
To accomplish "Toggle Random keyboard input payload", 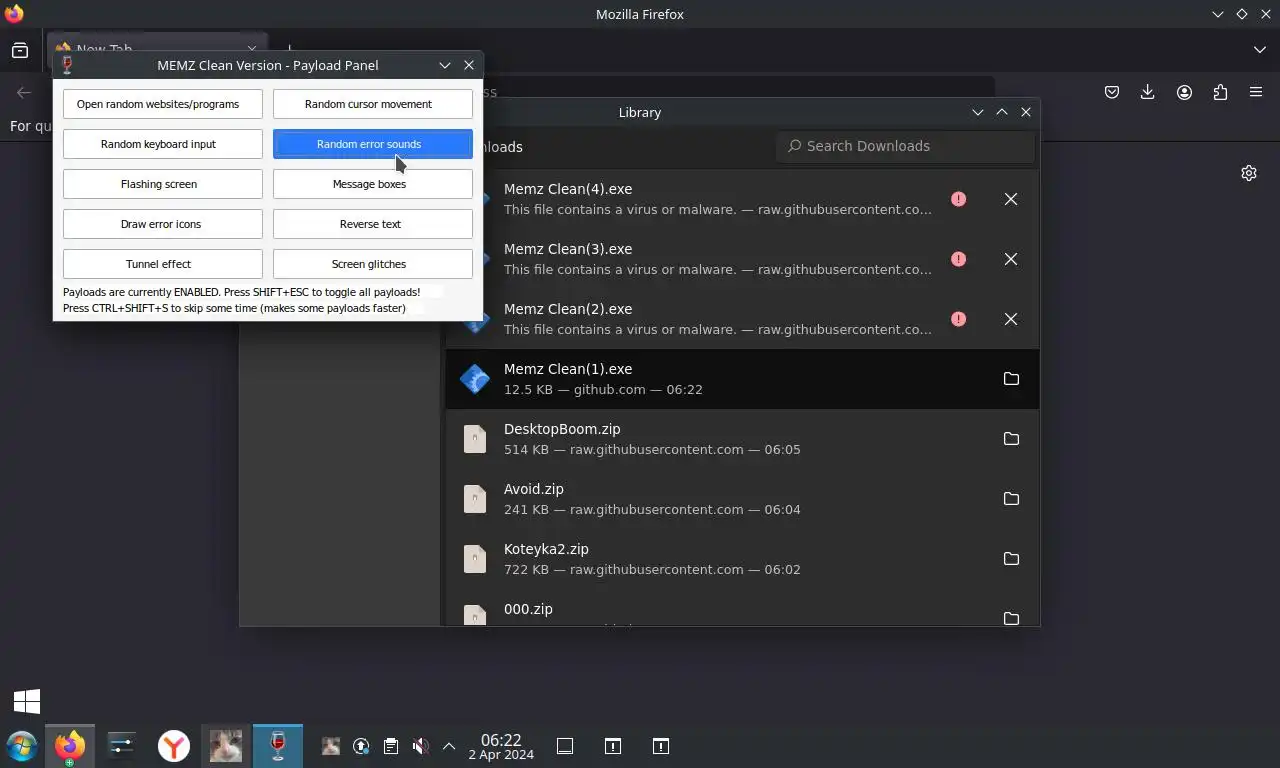I will pos(163,144).
